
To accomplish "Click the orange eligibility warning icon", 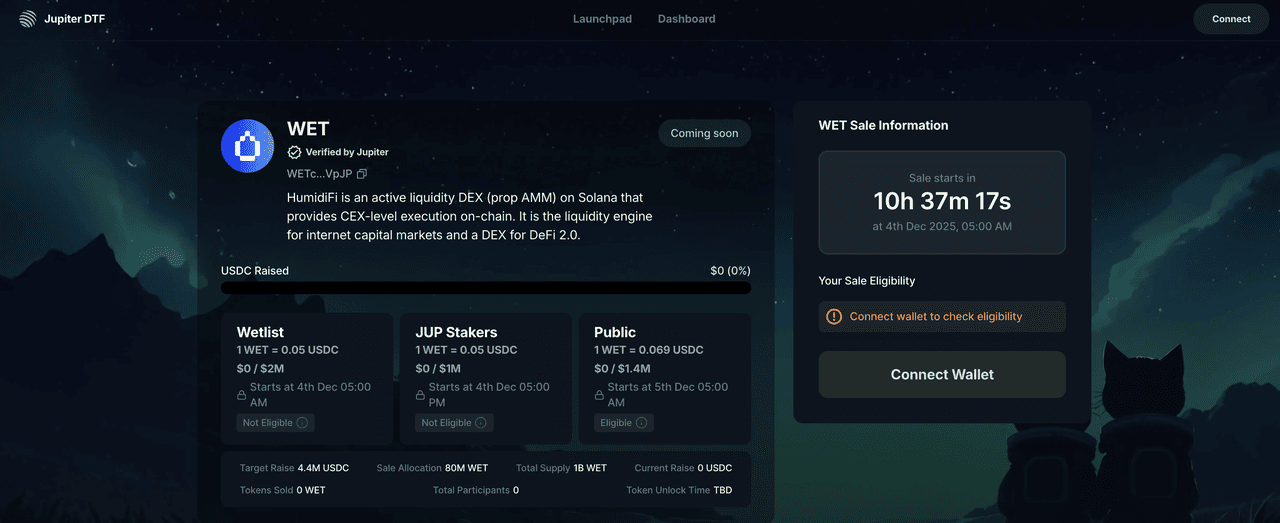I will pyautogui.click(x=834, y=317).
